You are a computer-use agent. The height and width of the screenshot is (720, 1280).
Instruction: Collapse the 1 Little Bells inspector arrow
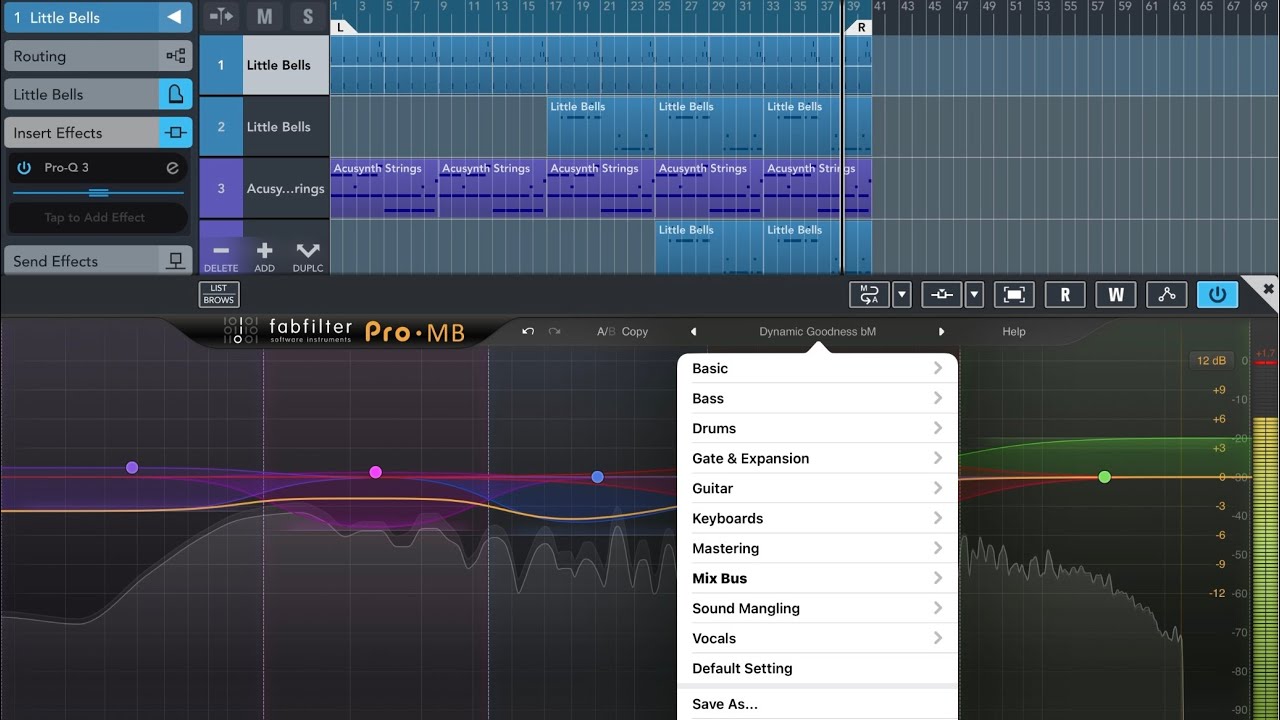[175, 17]
